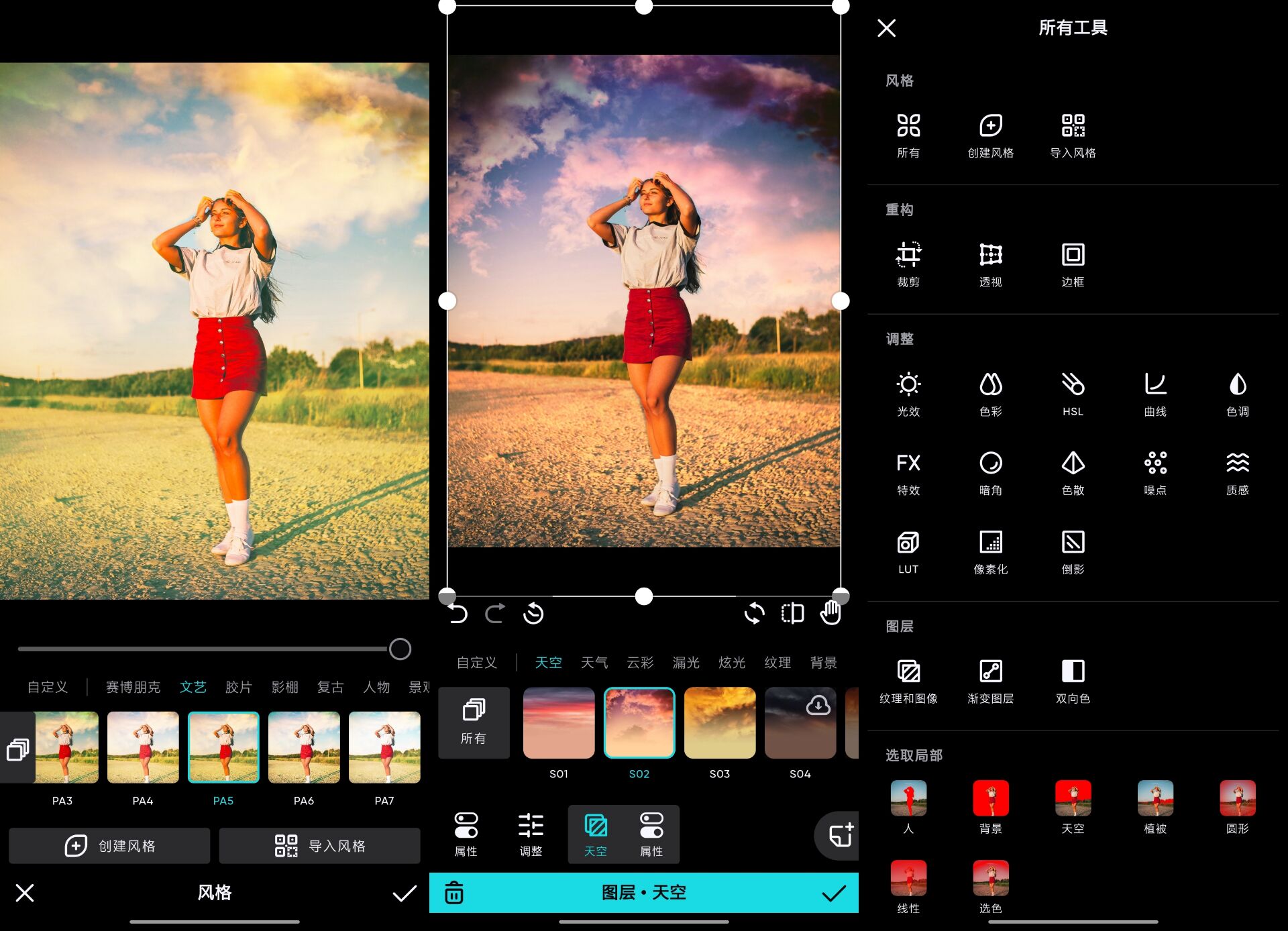Screen dimensions: 1288x931
Task: Click the style intensity slider handle
Action: [400, 649]
